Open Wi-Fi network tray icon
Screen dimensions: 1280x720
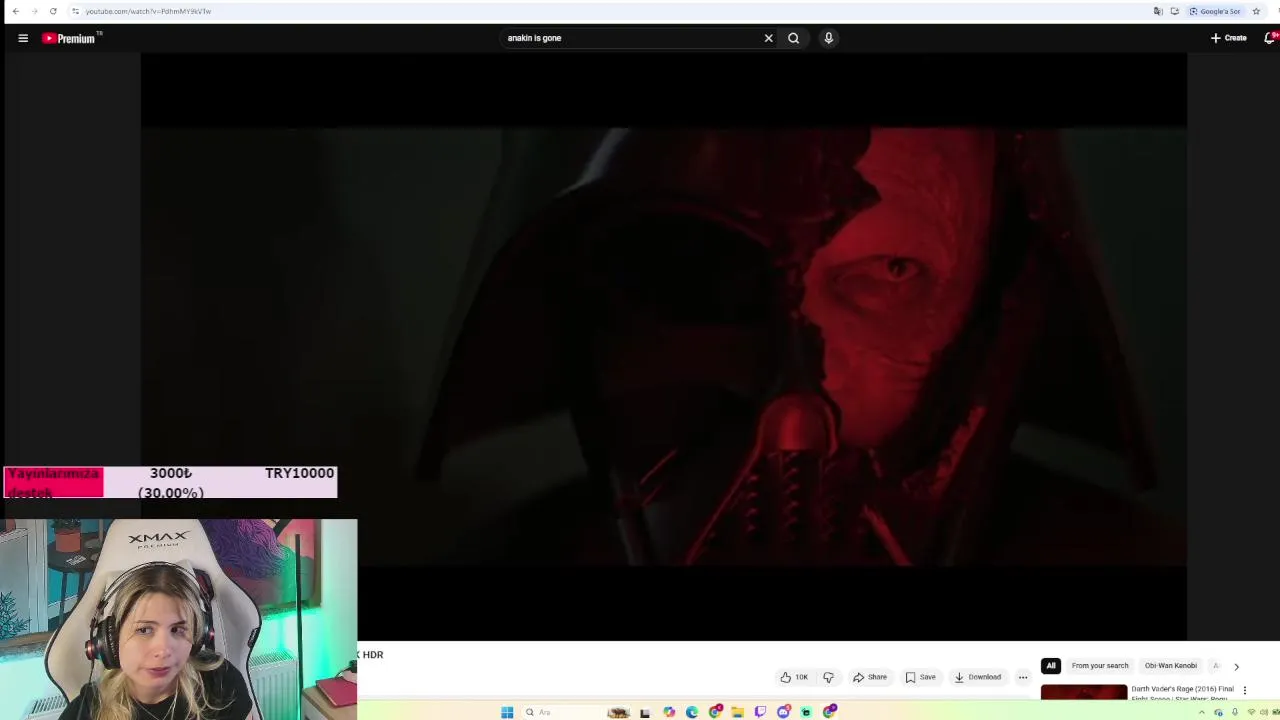[1251, 712]
